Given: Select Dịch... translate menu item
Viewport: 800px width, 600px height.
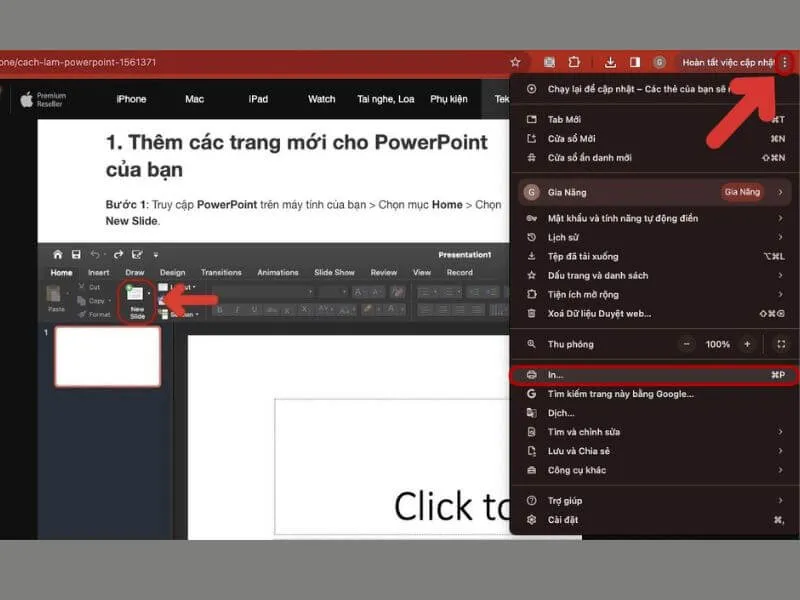Looking at the screenshot, I should (655, 413).
